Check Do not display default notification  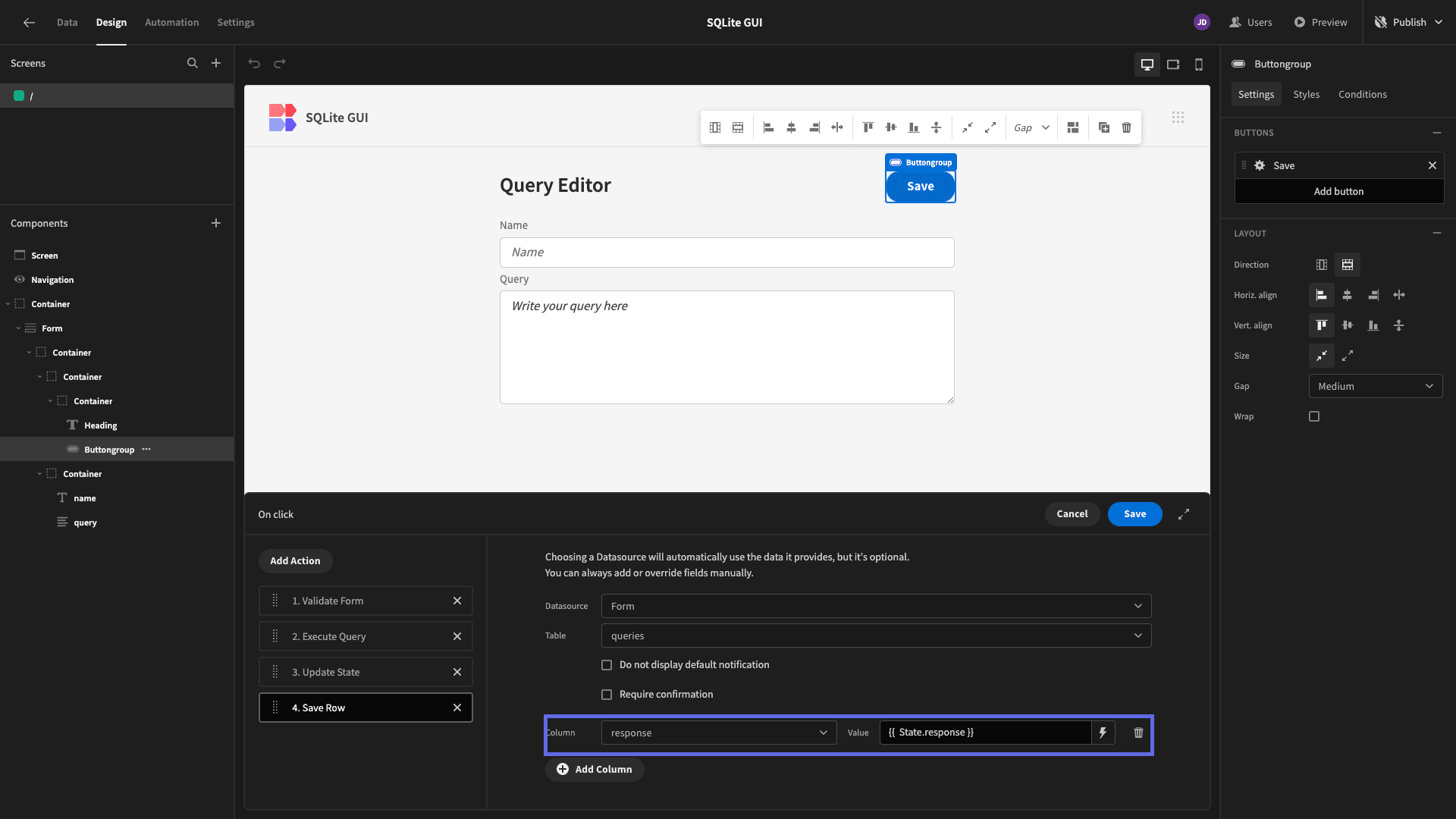point(607,665)
